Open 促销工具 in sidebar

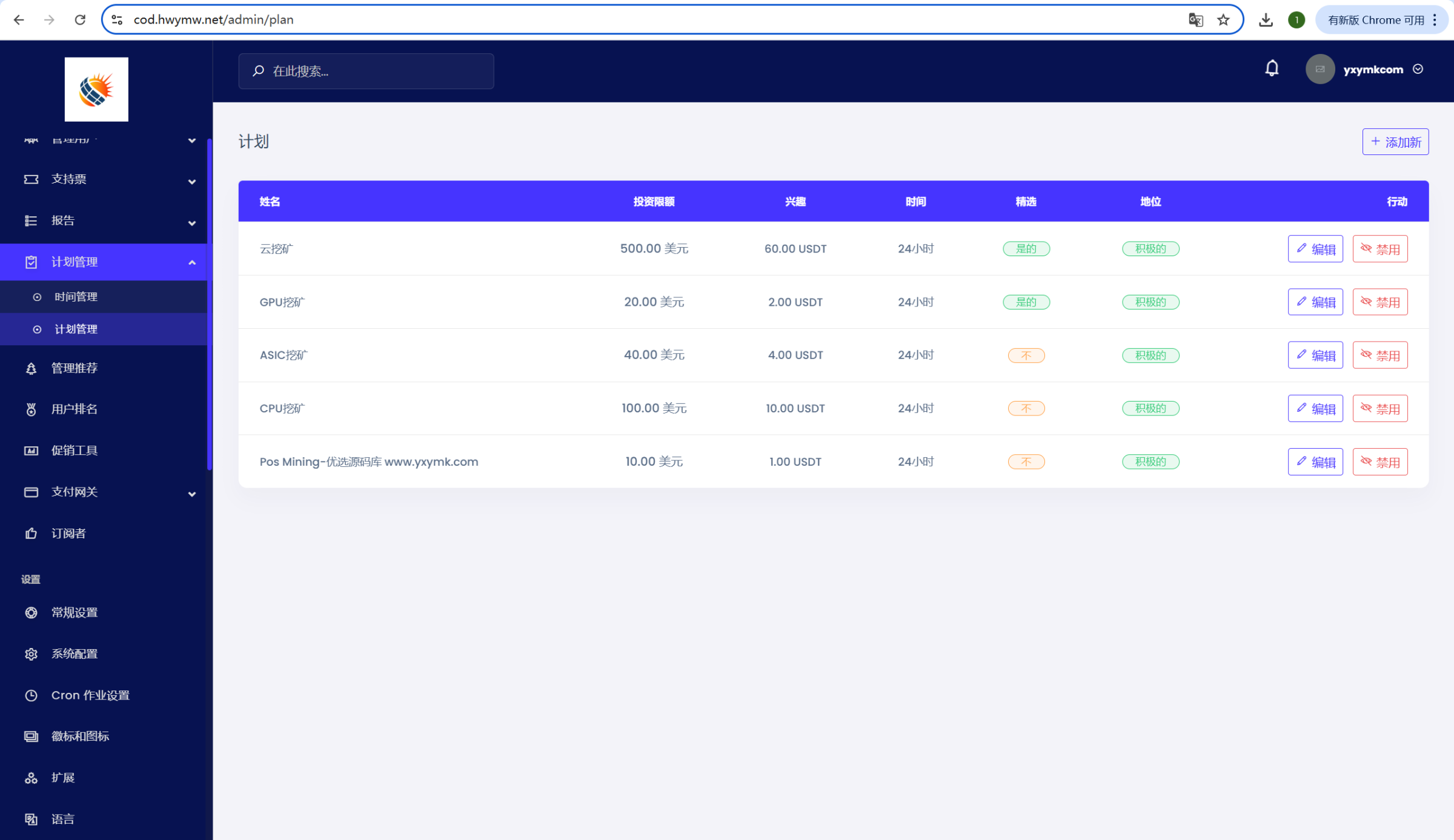(x=74, y=451)
